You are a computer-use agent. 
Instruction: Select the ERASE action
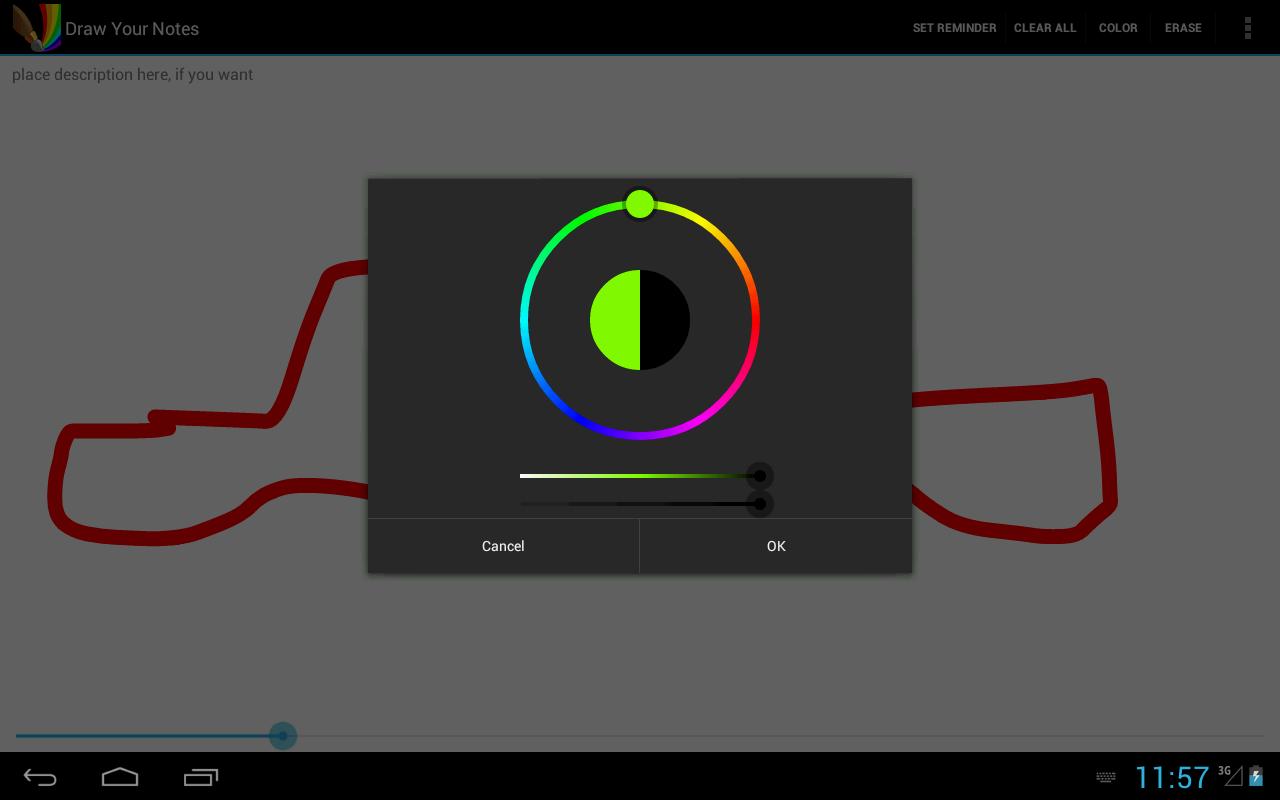pos(1183,28)
